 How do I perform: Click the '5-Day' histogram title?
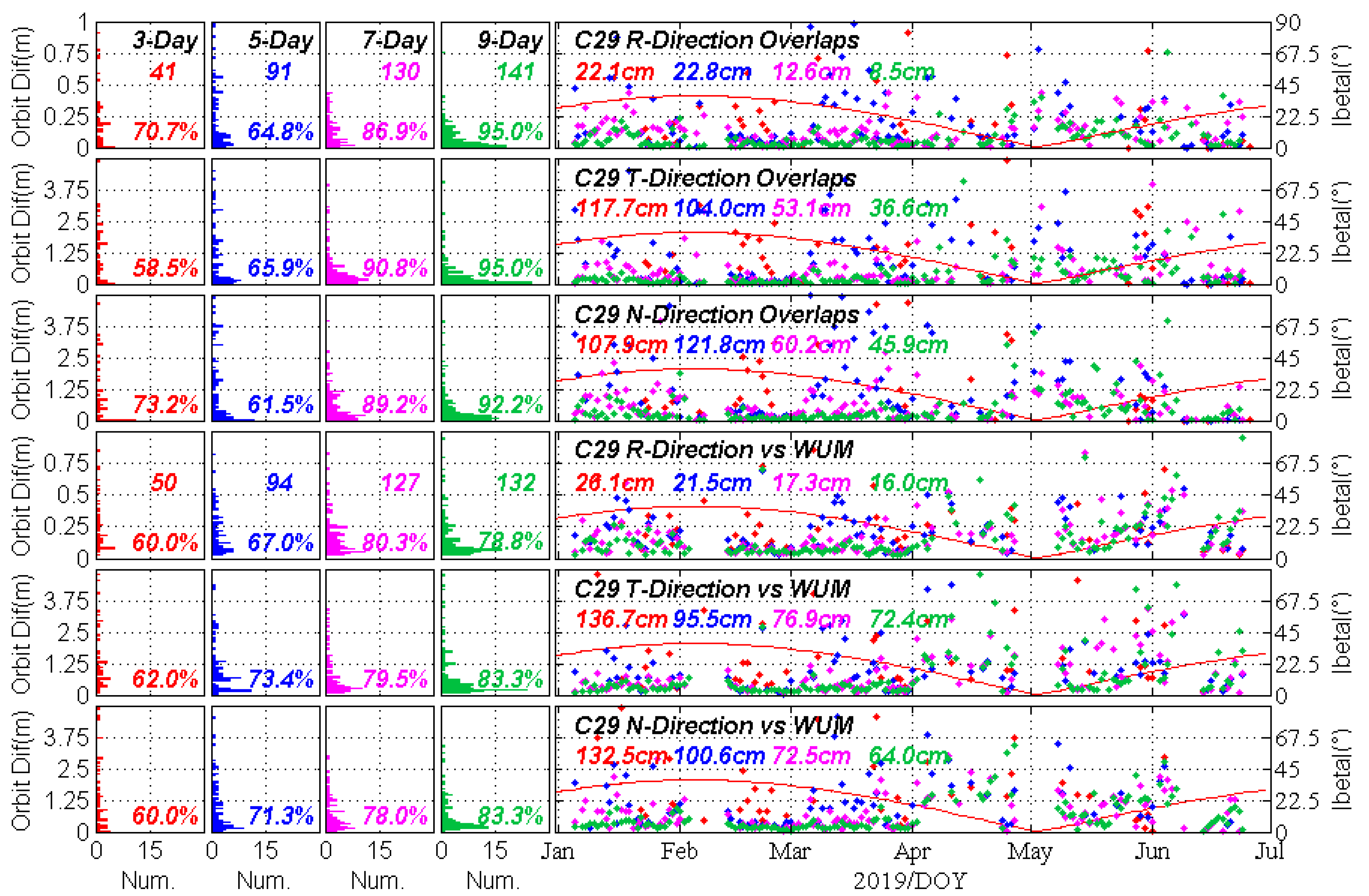pos(281,41)
